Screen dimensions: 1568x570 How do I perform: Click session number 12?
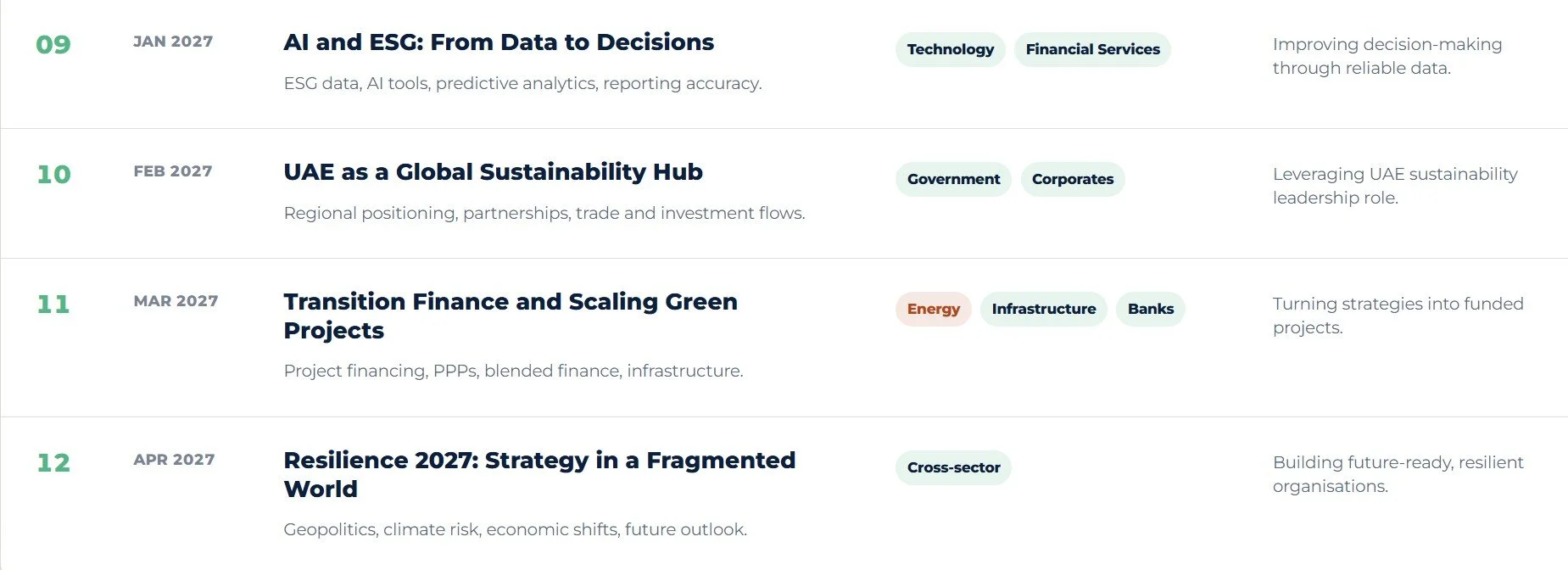[53, 463]
